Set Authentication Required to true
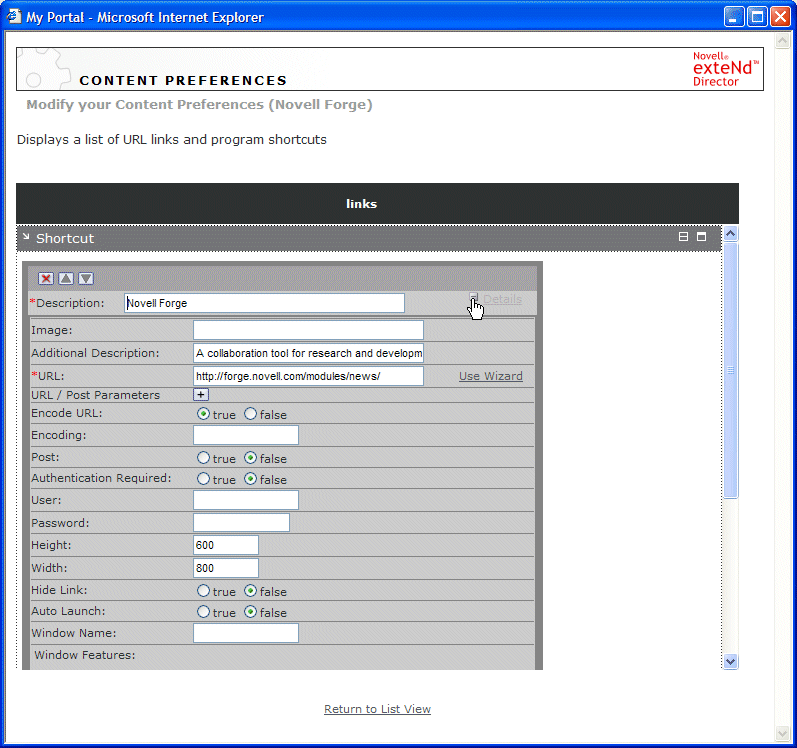Viewport: 797px width, 748px height. [203, 479]
